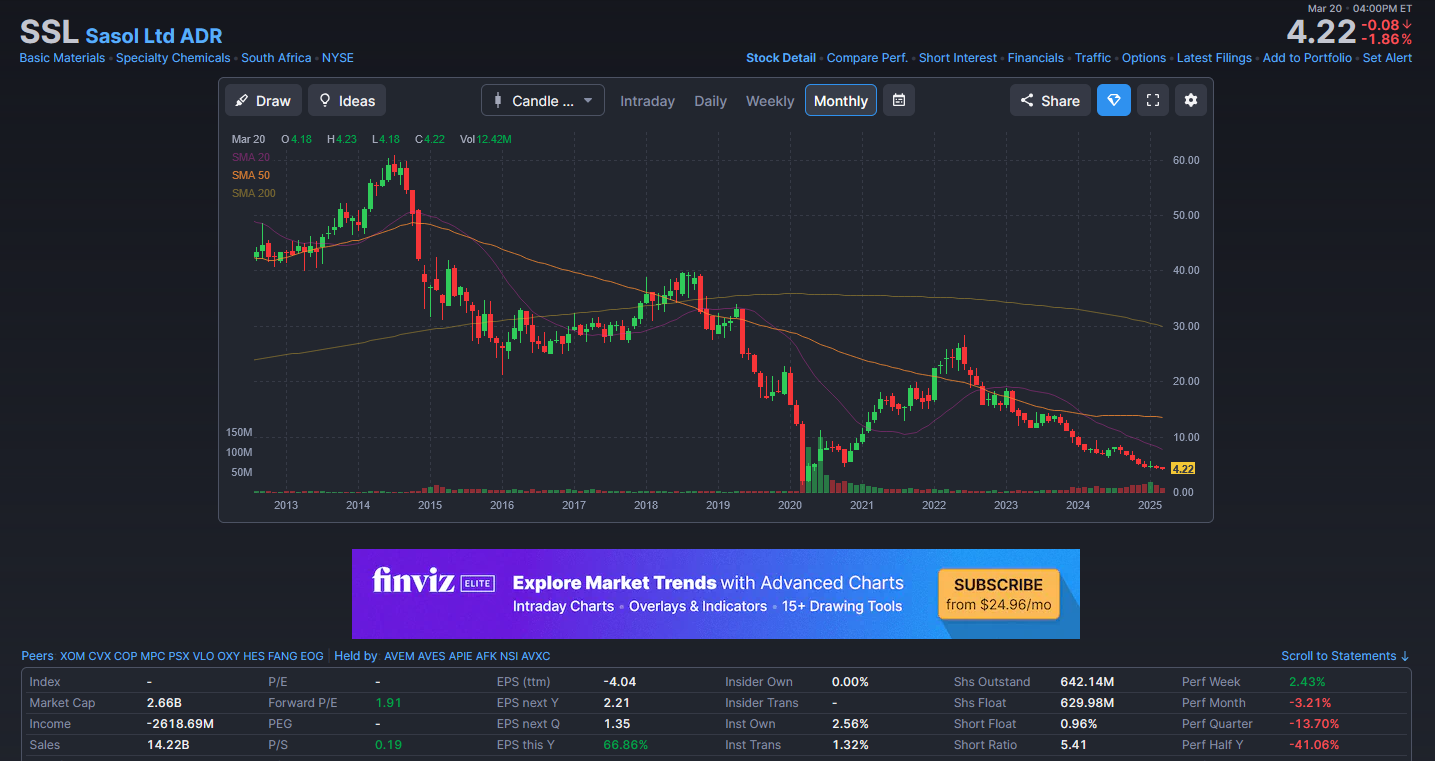
Task: Toggle the SMA 20 overlay label
Action: click(250, 157)
